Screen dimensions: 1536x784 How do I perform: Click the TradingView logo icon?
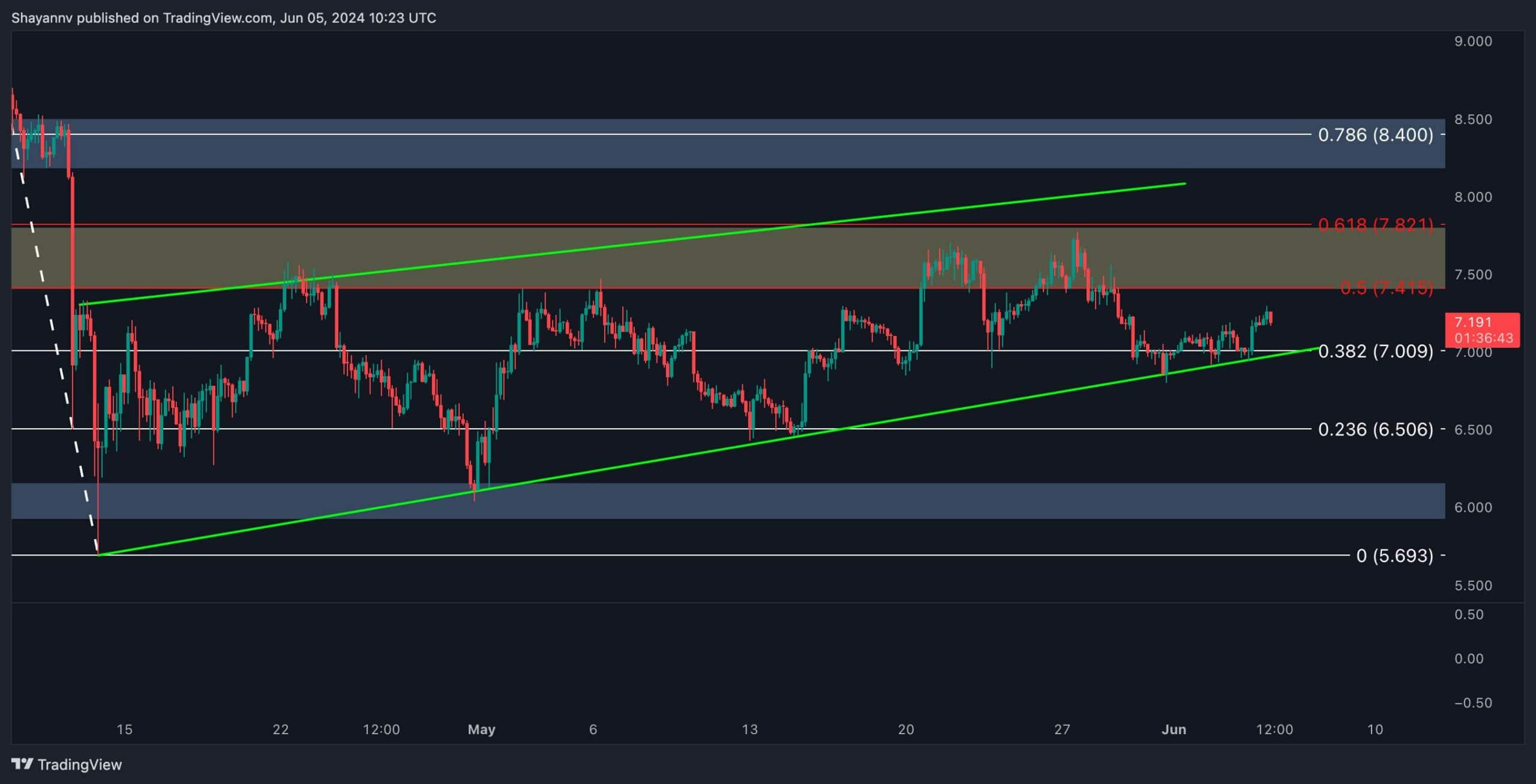(x=22, y=764)
